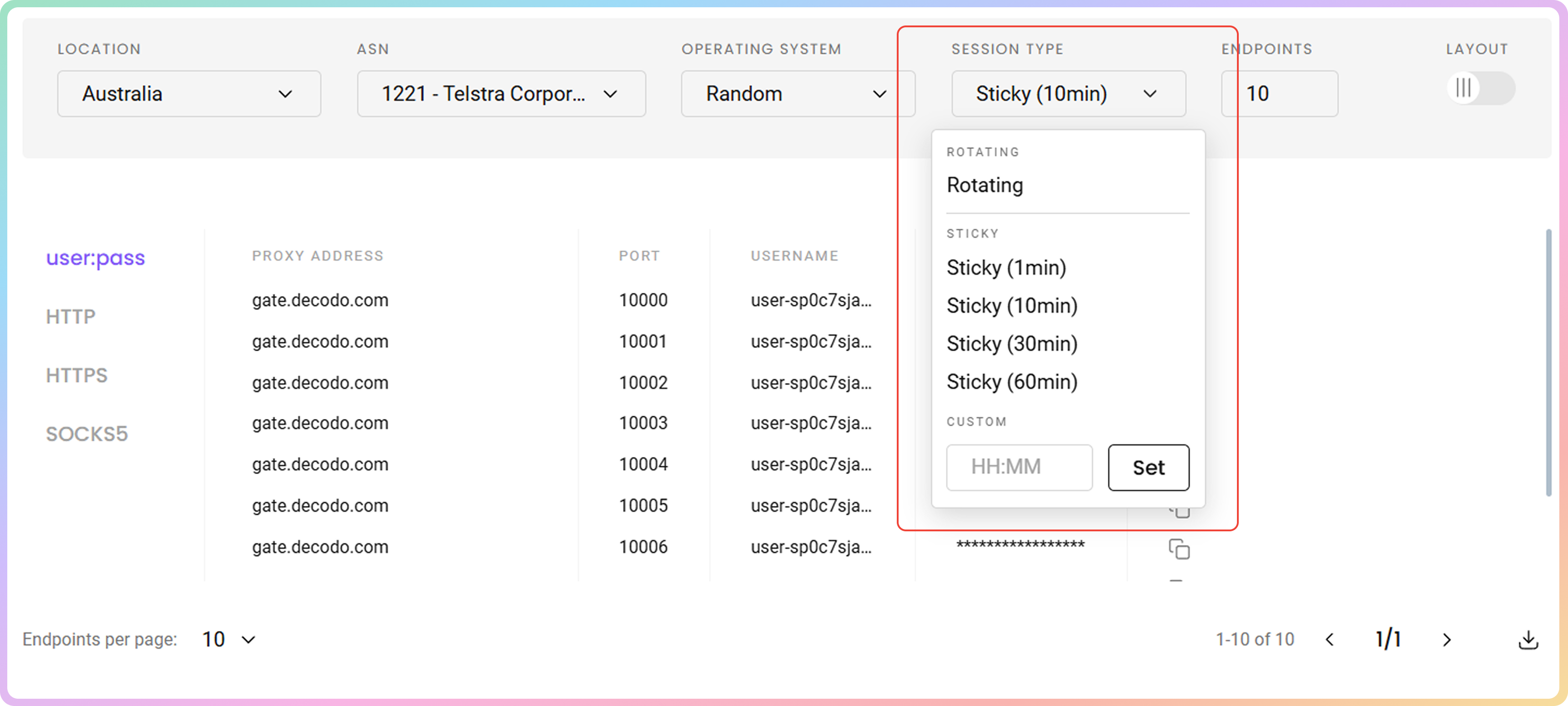Expand the ASN Telstra dropdown

pos(500,94)
